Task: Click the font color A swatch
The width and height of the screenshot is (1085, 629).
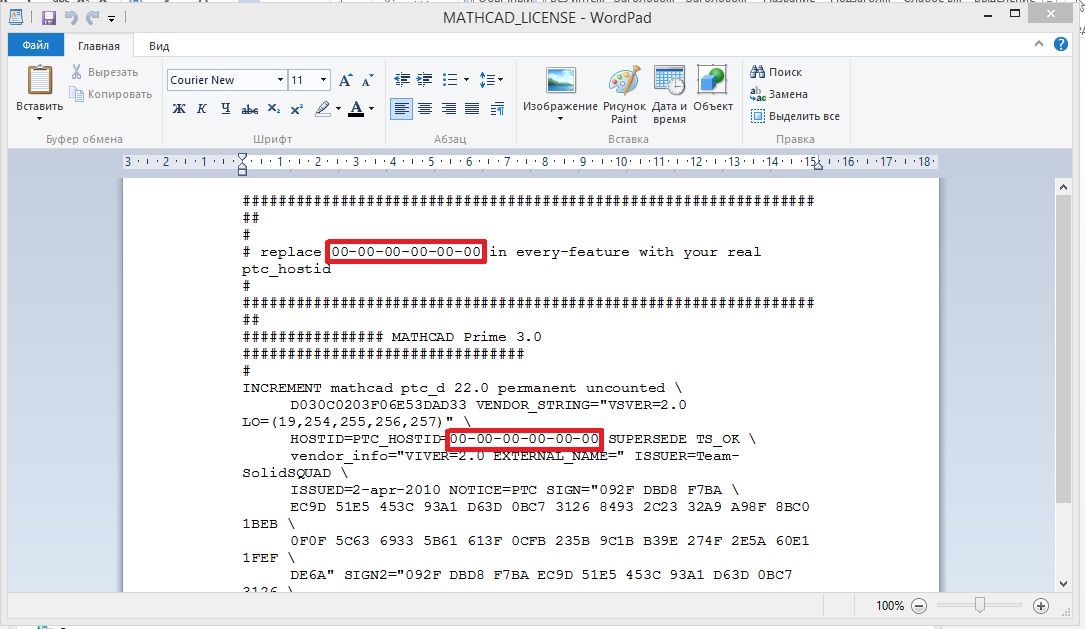Action: click(x=356, y=109)
